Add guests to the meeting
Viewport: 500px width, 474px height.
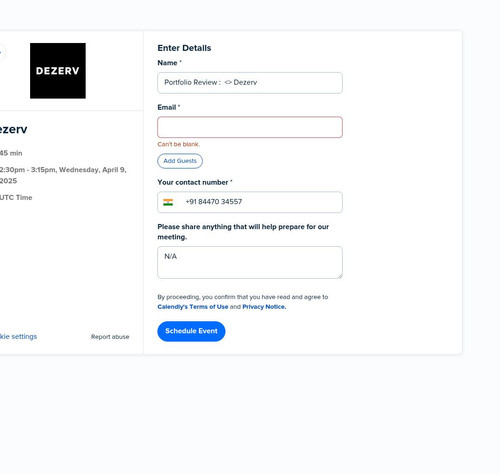[x=180, y=161]
